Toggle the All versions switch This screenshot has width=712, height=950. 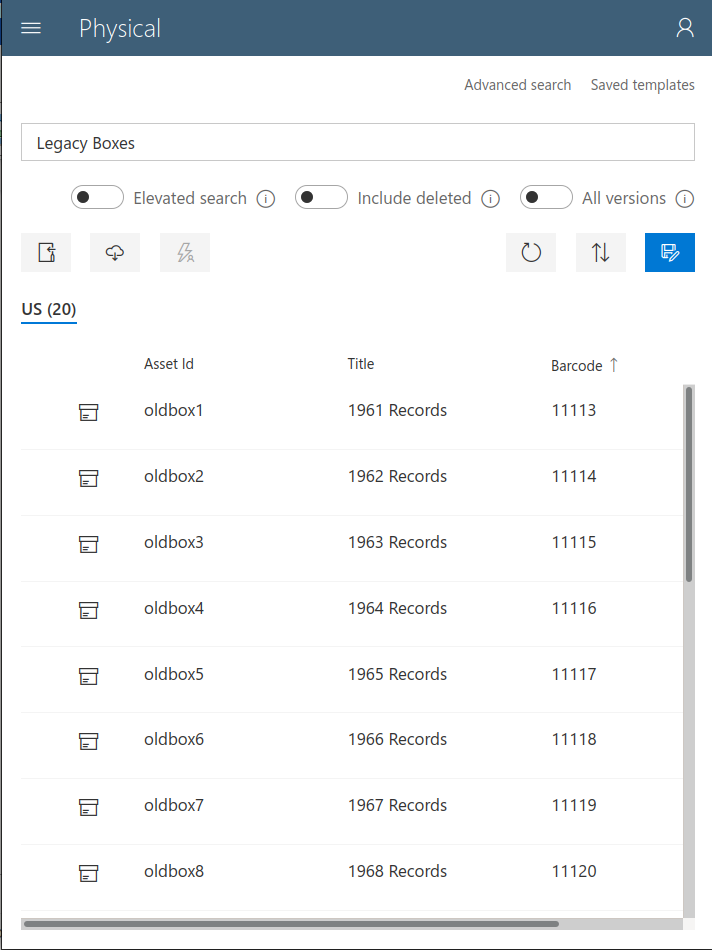(x=546, y=197)
